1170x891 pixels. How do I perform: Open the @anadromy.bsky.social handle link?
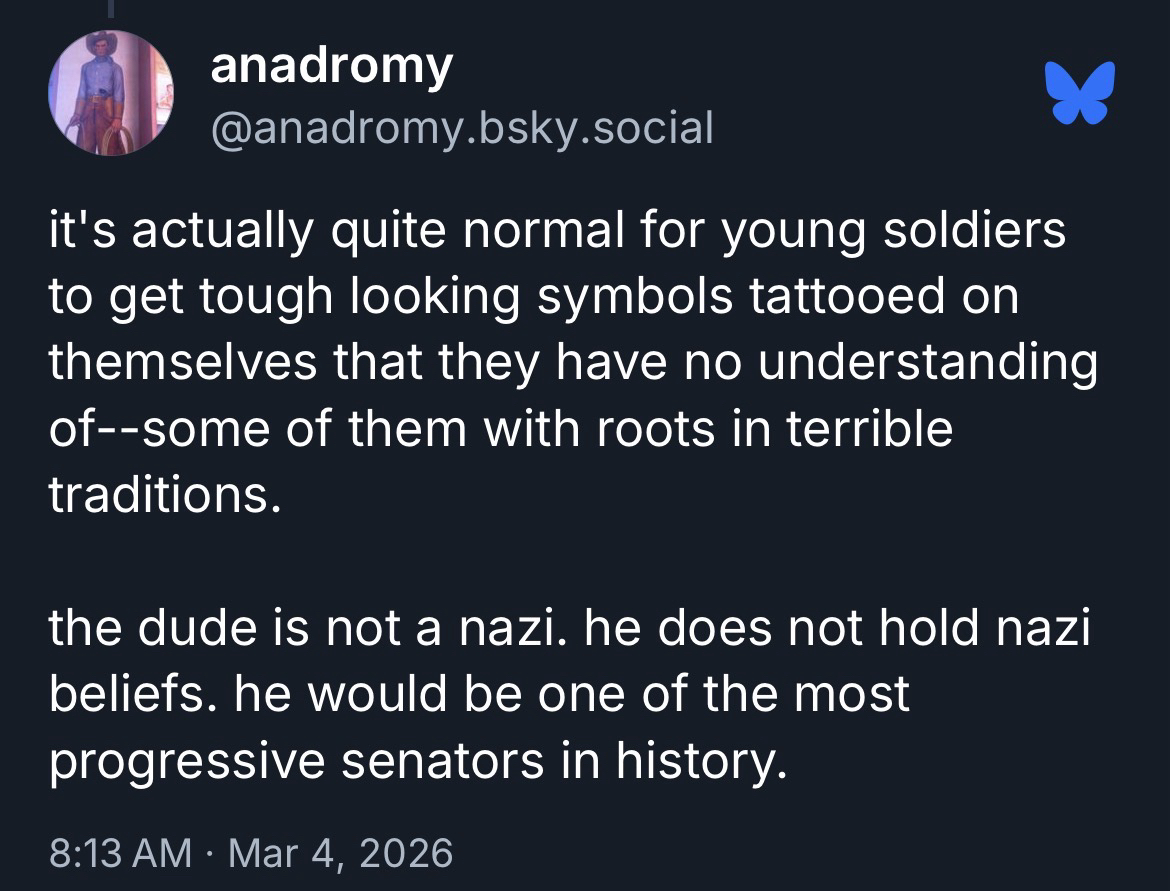click(461, 128)
